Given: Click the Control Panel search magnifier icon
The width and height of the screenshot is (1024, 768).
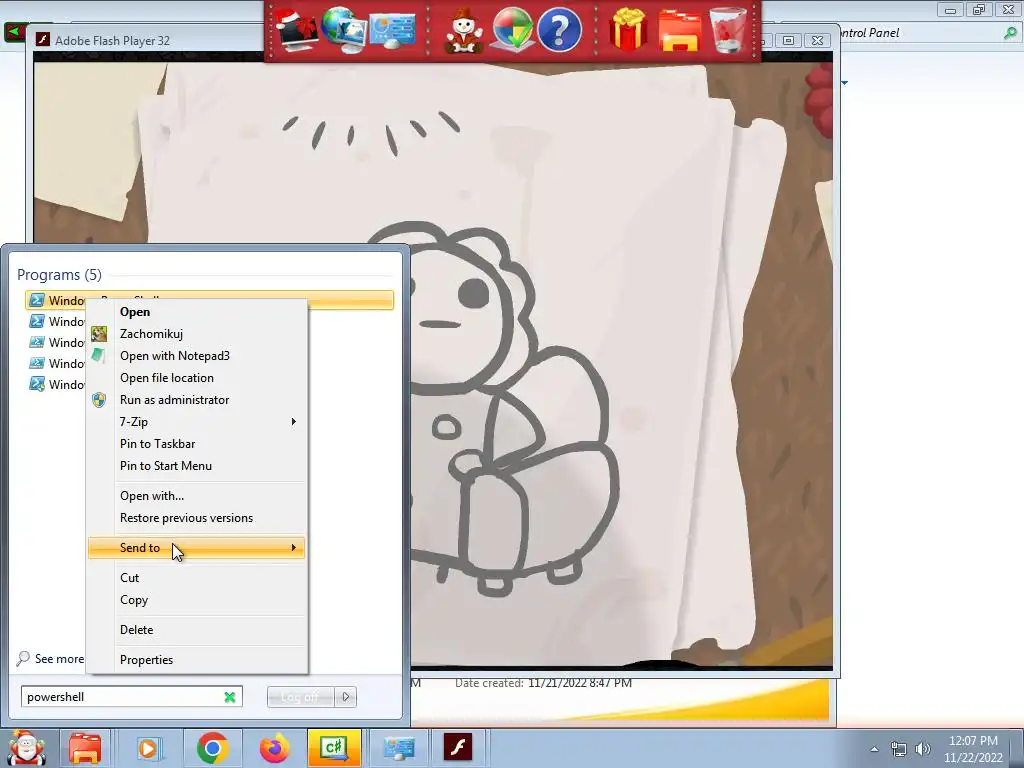Looking at the screenshot, I should coord(1010,33).
